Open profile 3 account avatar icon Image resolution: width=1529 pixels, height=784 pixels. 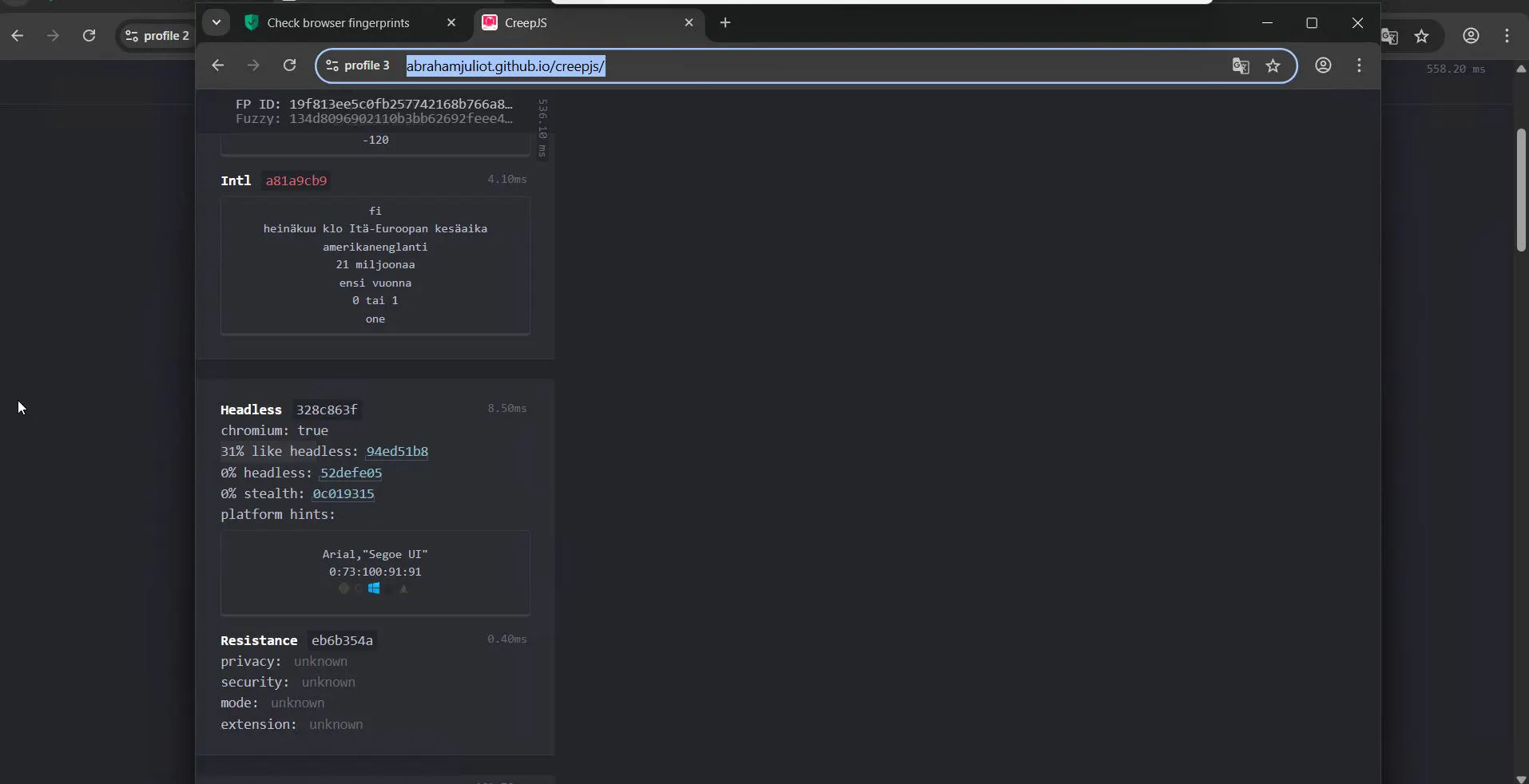tap(1324, 65)
